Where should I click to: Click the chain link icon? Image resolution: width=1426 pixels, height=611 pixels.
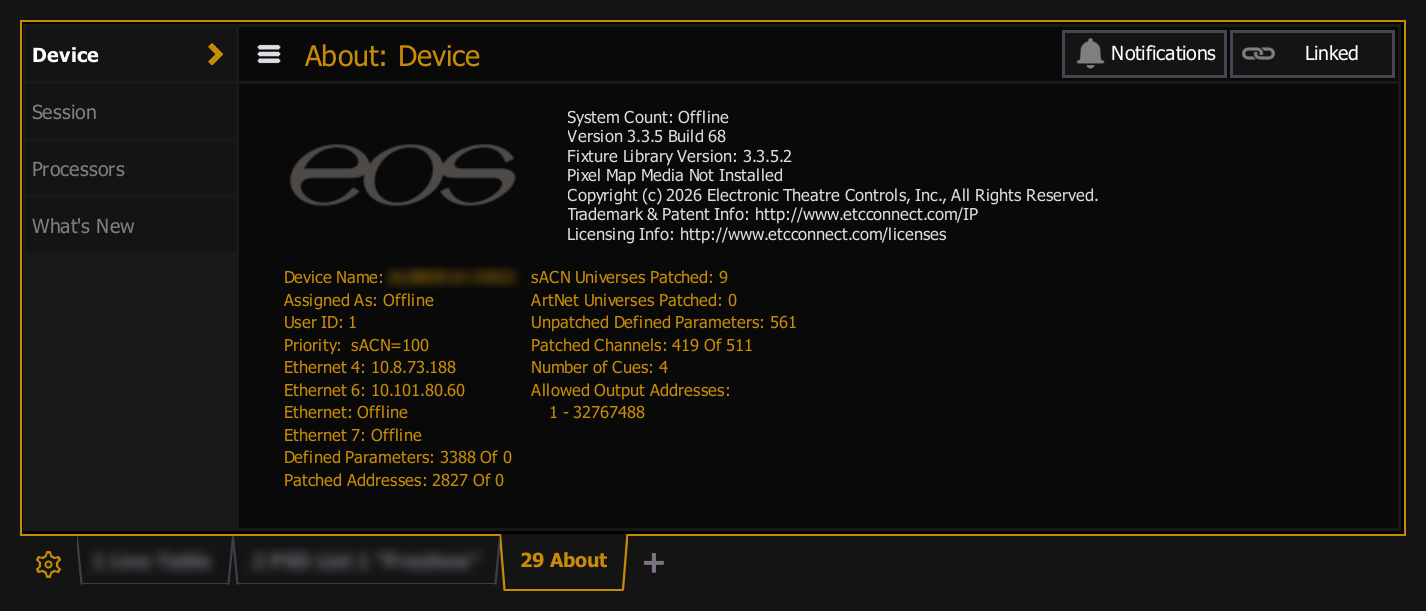coord(1258,54)
